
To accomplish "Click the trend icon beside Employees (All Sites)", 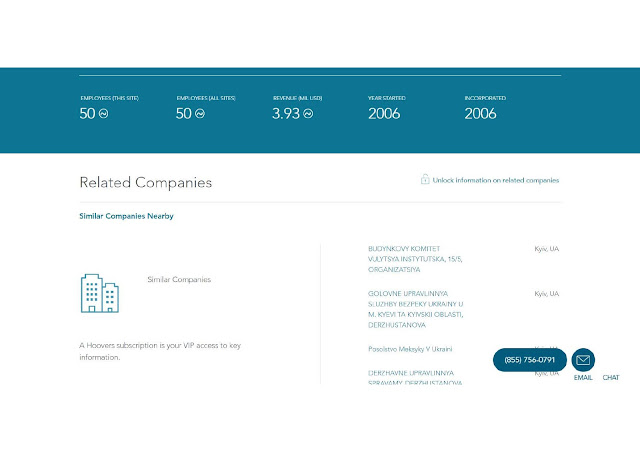I will [x=200, y=114].
